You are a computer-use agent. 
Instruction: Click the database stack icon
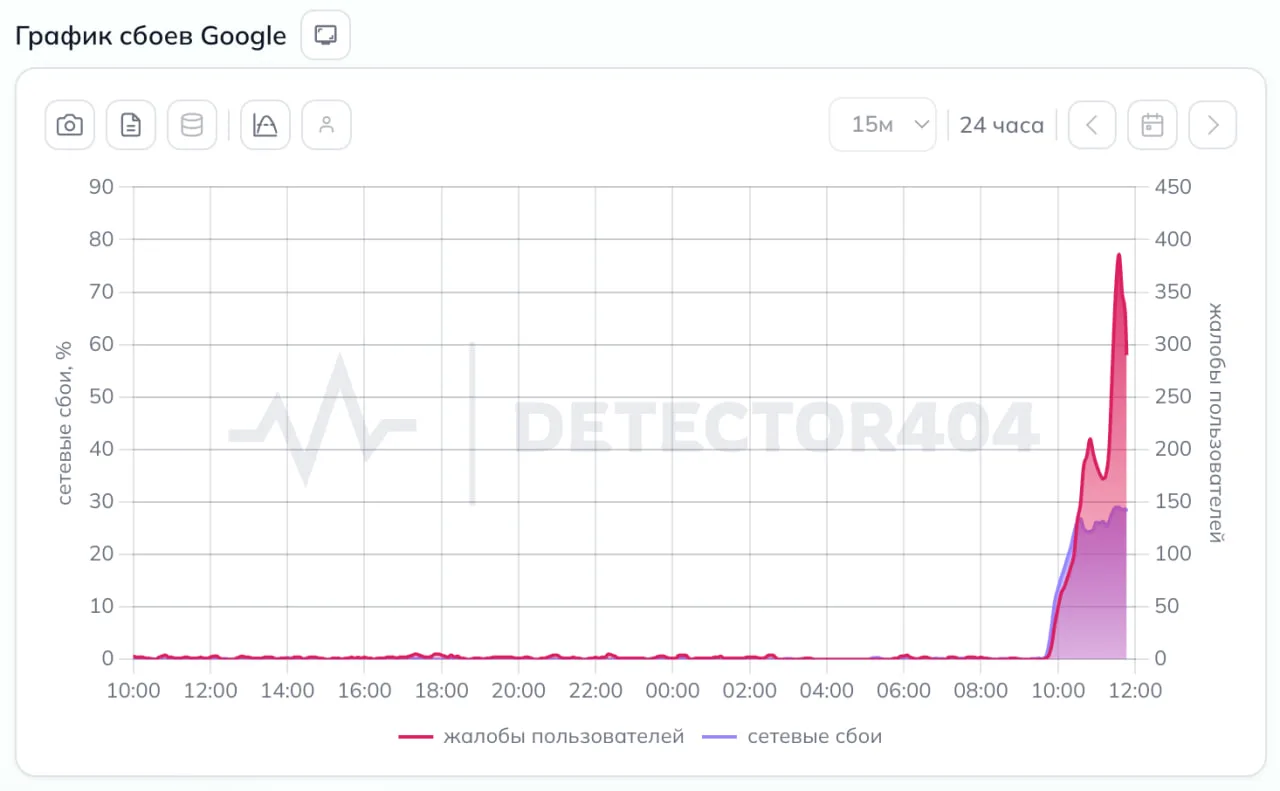(x=192, y=125)
